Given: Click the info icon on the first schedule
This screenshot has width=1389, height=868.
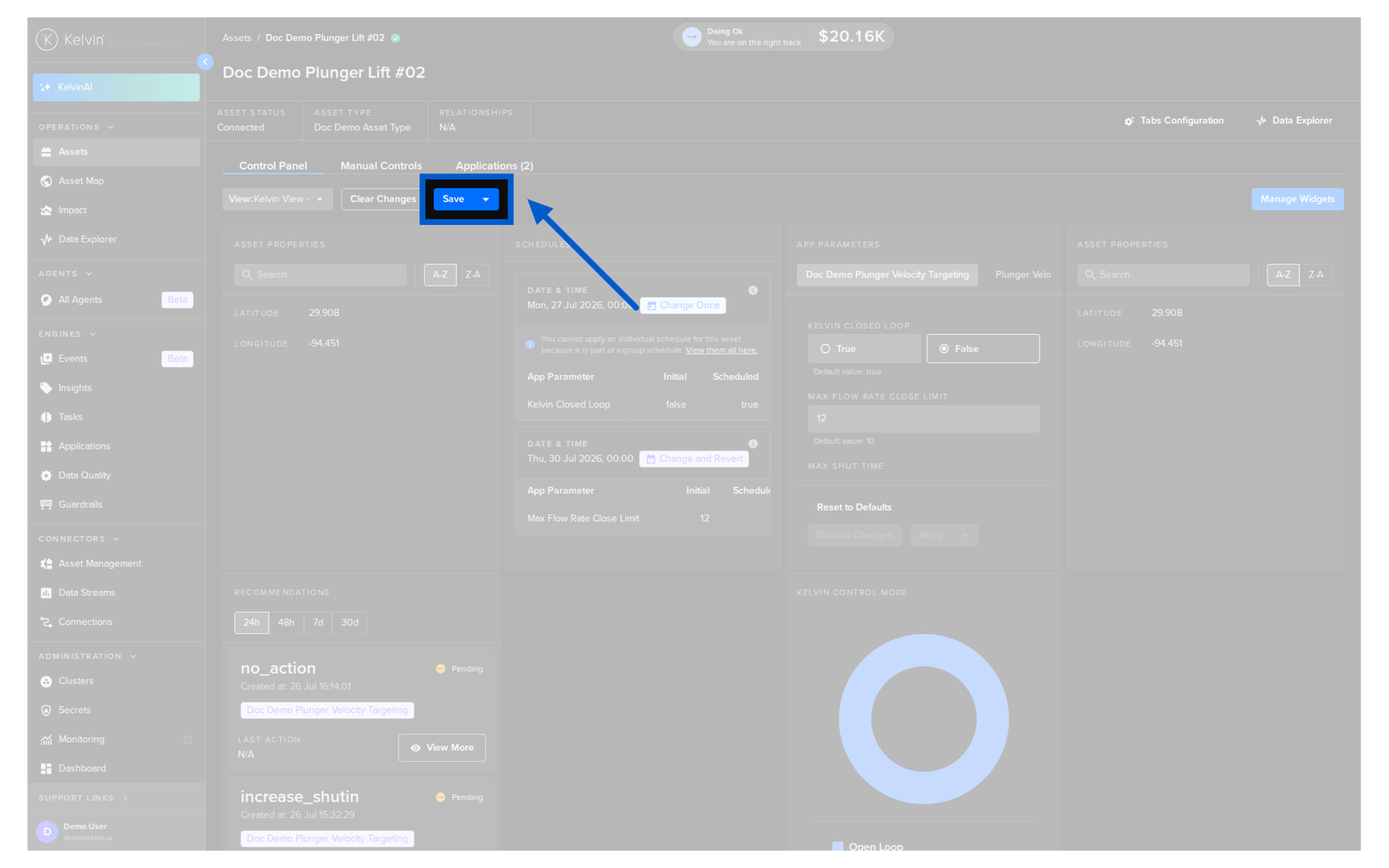Looking at the screenshot, I should click(x=753, y=290).
